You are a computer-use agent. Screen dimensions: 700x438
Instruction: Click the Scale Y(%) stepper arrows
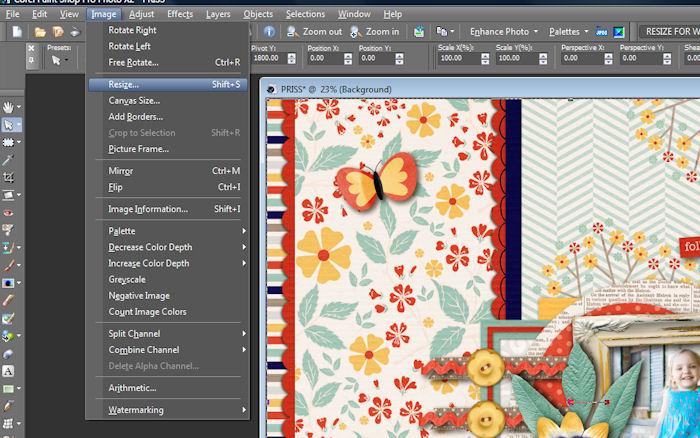pos(543,58)
